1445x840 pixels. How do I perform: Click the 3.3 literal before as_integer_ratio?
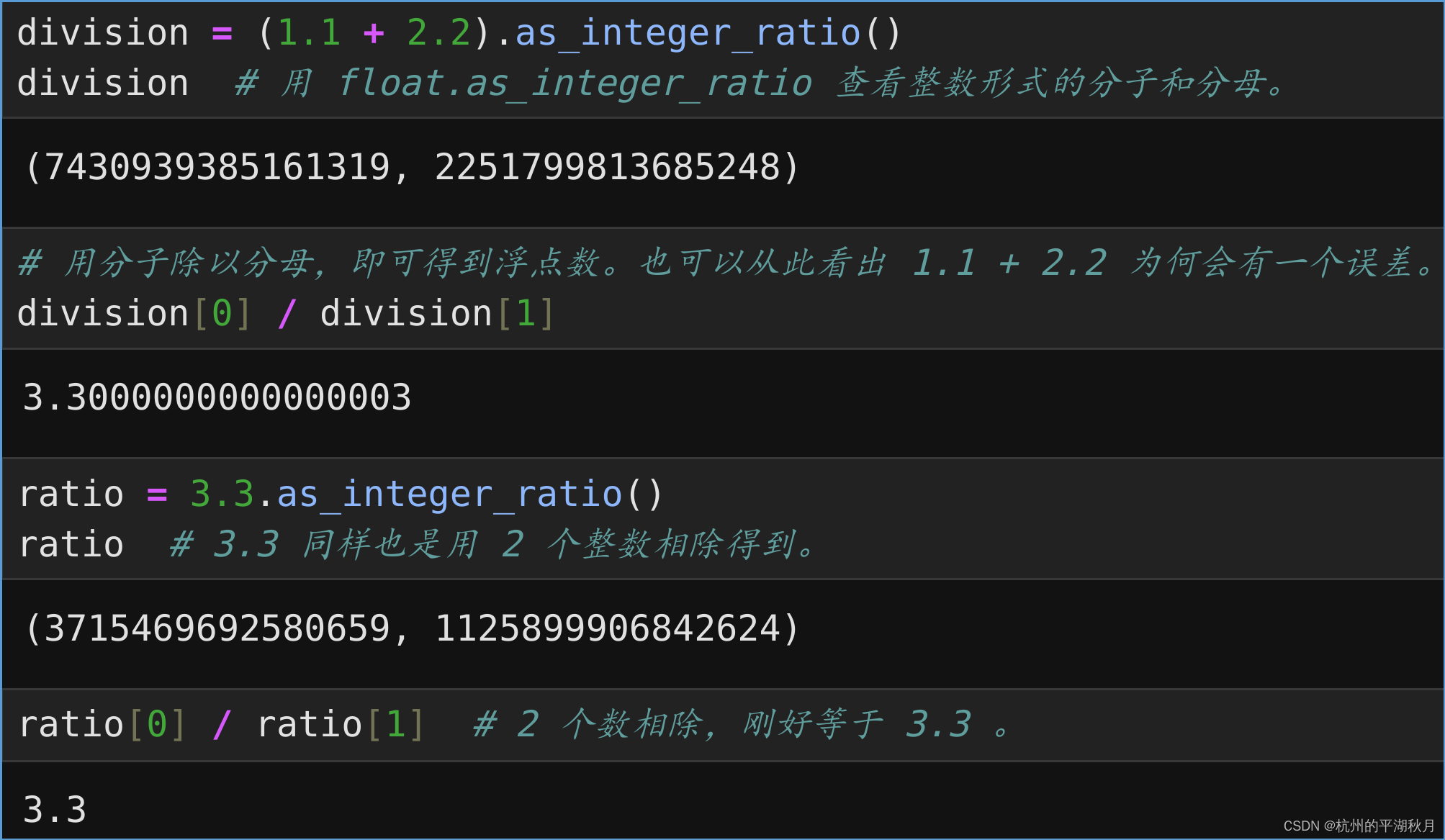[x=222, y=494]
